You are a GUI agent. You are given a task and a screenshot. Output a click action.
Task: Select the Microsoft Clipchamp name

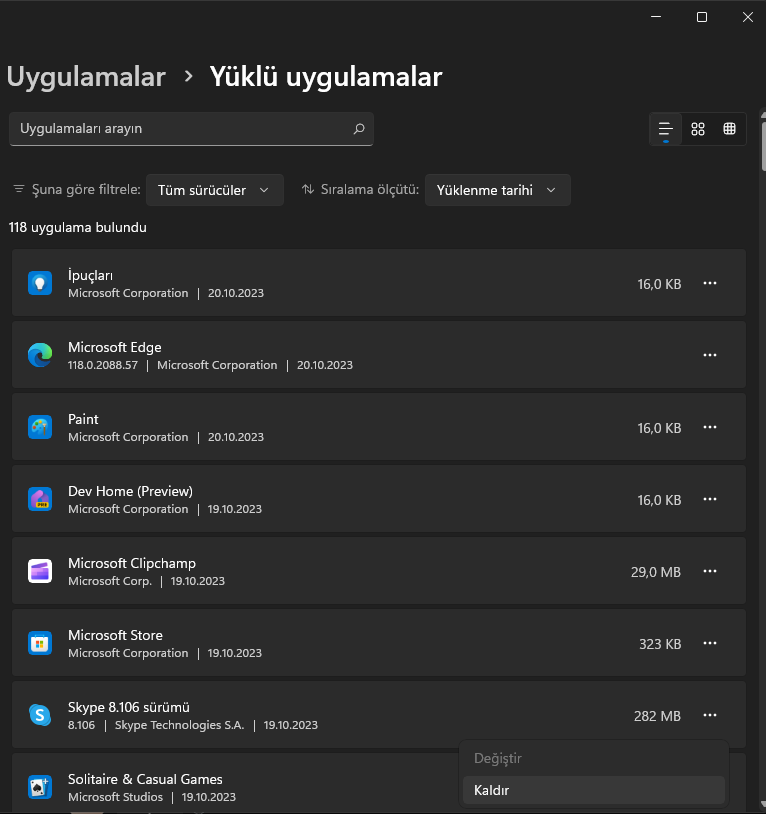(132, 563)
